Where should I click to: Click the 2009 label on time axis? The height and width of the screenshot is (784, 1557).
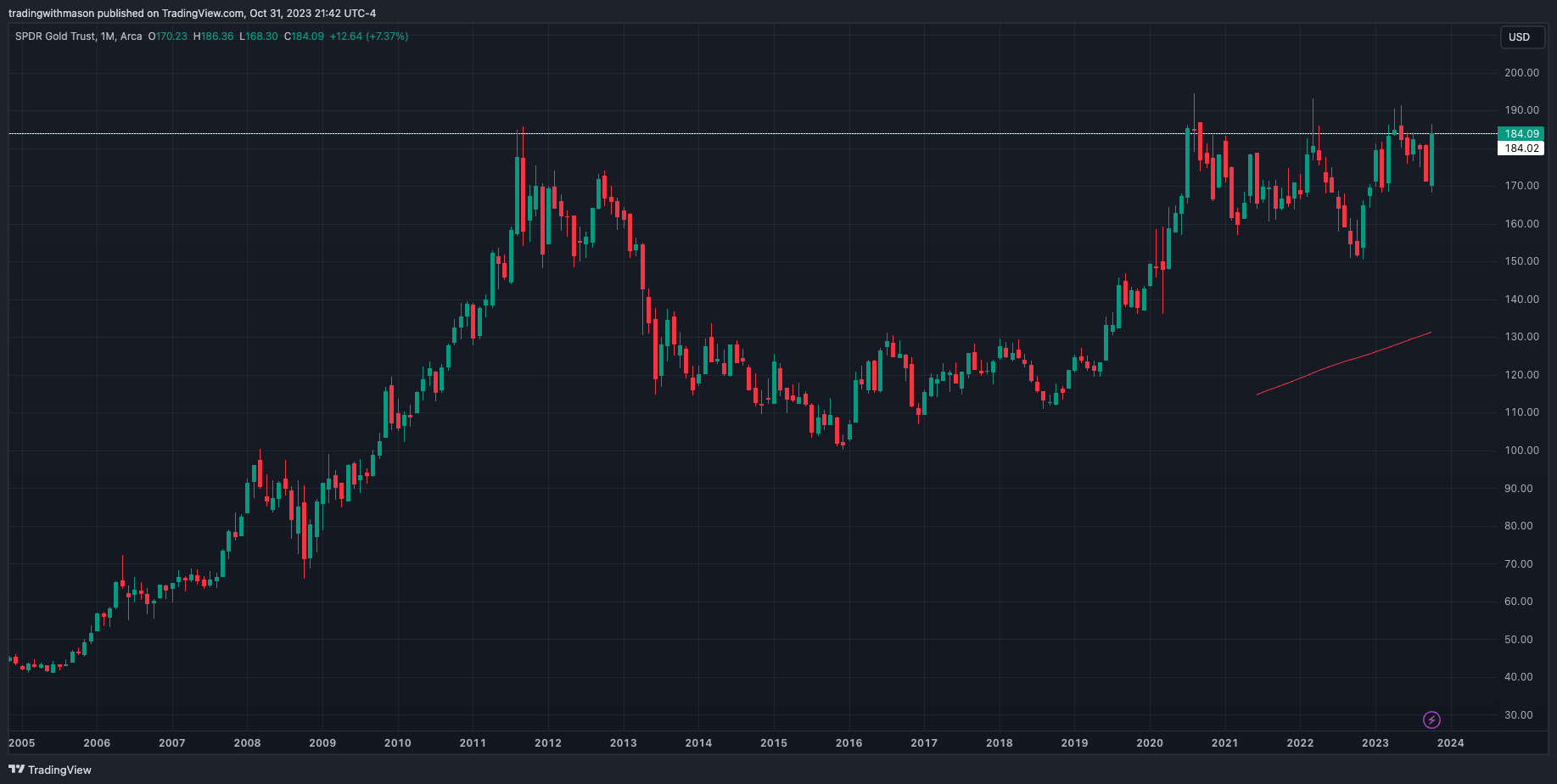pos(322,743)
